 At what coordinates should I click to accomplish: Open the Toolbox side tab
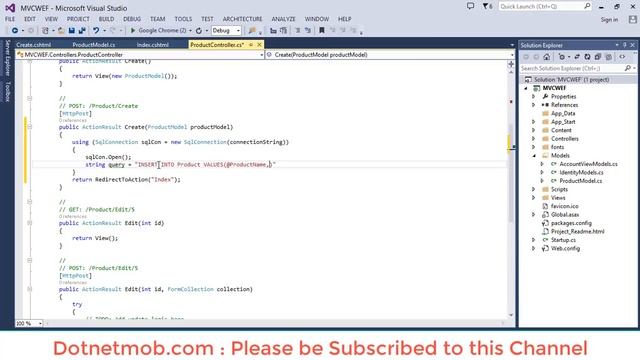click(x=7, y=91)
